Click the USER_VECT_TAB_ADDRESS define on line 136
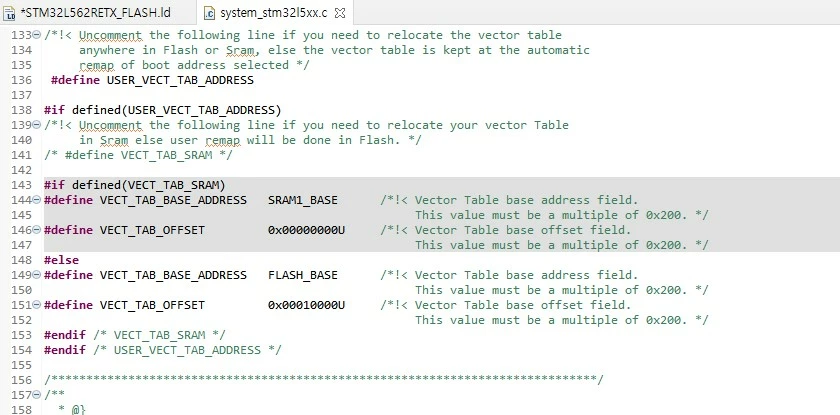Viewport: 840px width, 415px height. (180, 80)
